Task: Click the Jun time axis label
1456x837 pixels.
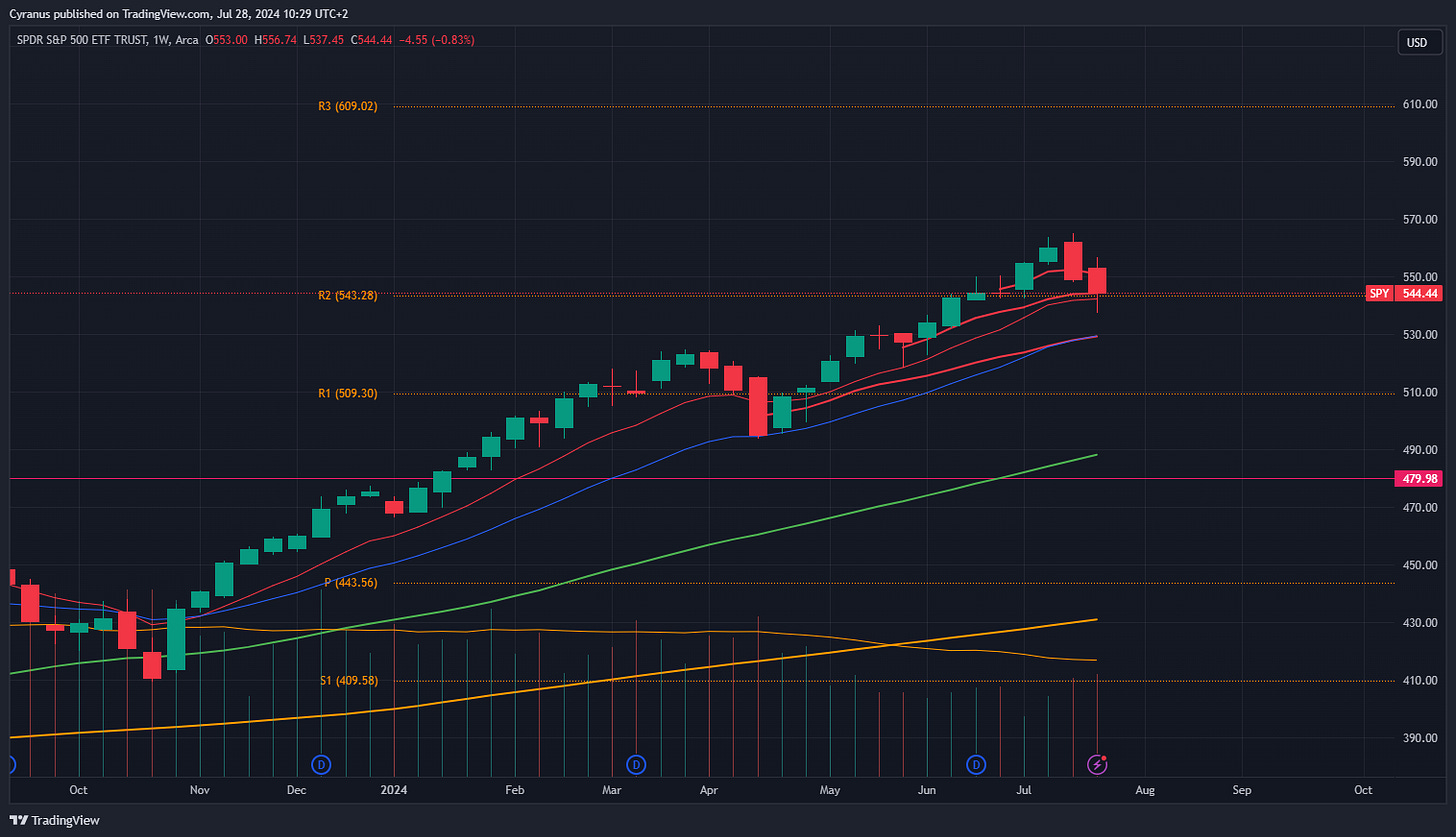Action: (928, 789)
